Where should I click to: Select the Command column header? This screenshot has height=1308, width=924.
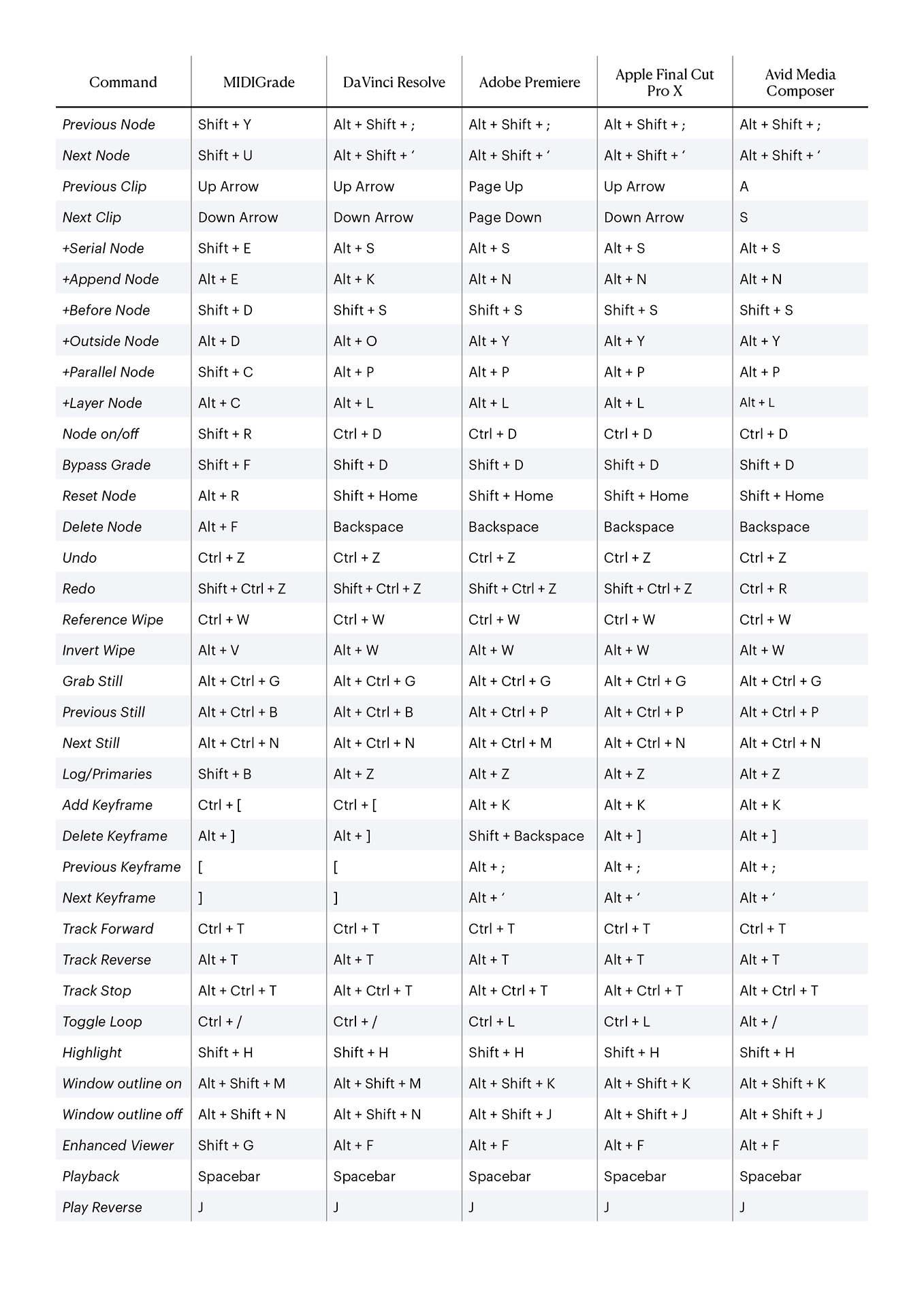coord(123,82)
